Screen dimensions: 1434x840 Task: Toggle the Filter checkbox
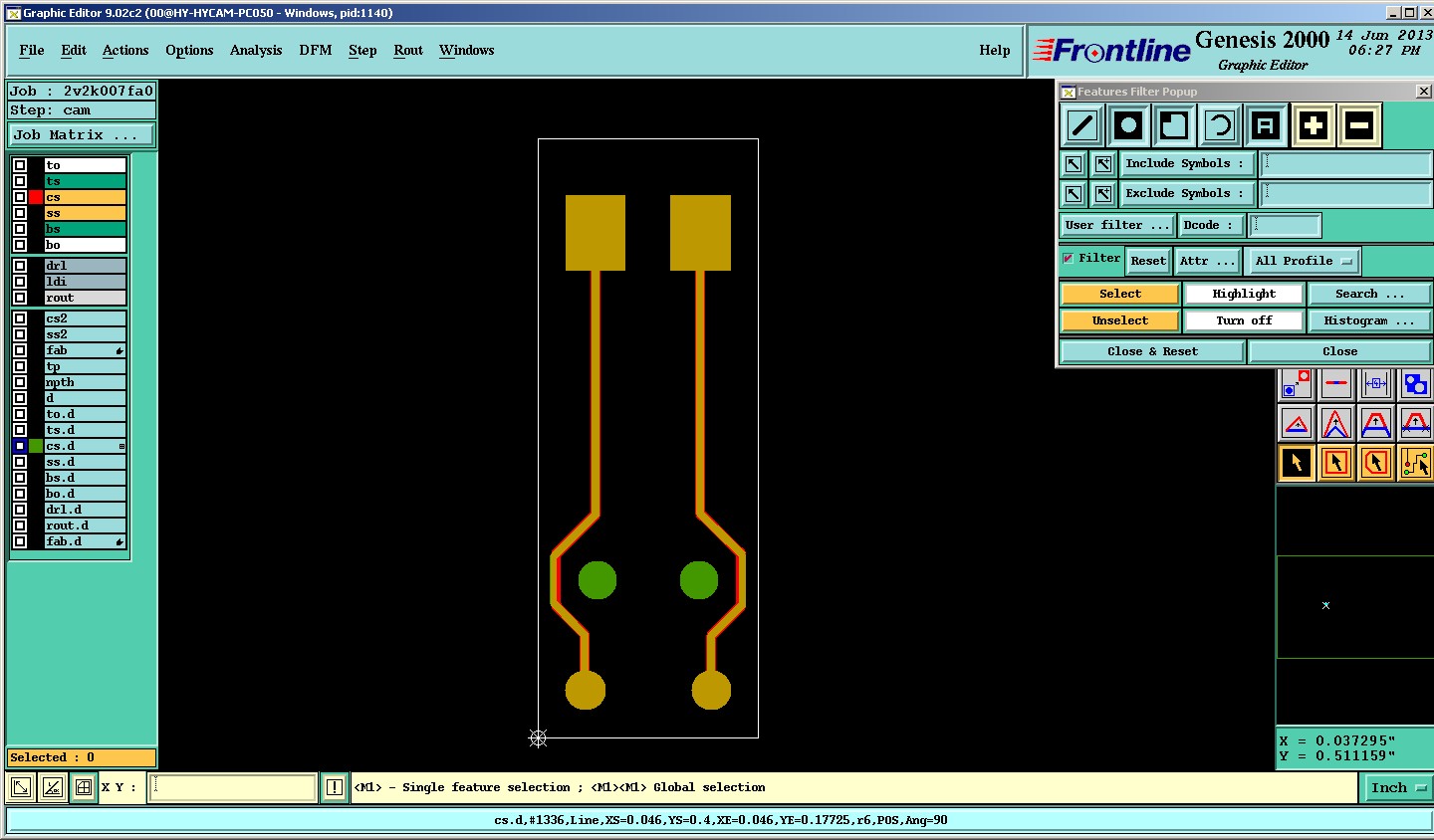[1069, 258]
